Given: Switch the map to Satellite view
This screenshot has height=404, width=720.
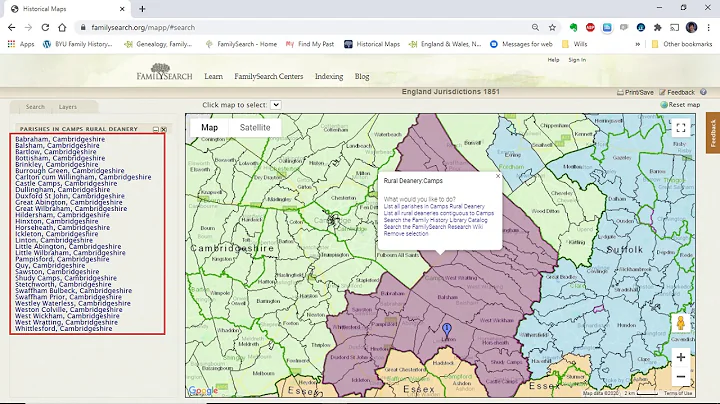Looking at the screenshot, I should (255, 128).
